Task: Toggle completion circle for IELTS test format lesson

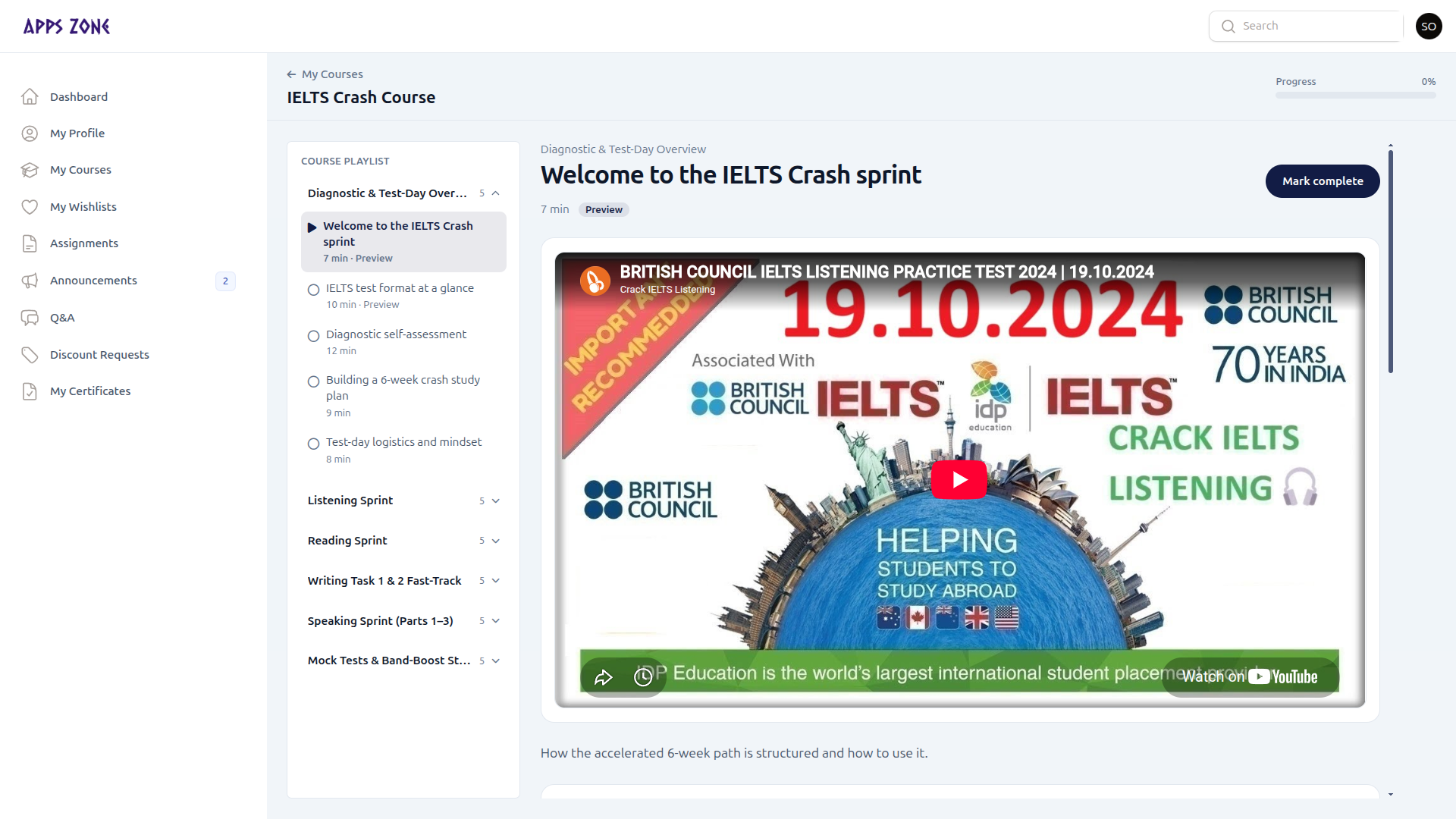Action: tap(313, 290)
